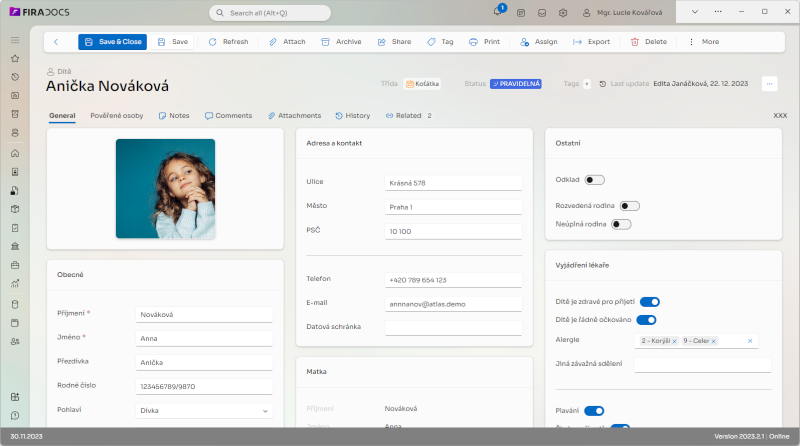
Task: Open the Comments tab
Action: click(229, 116)
